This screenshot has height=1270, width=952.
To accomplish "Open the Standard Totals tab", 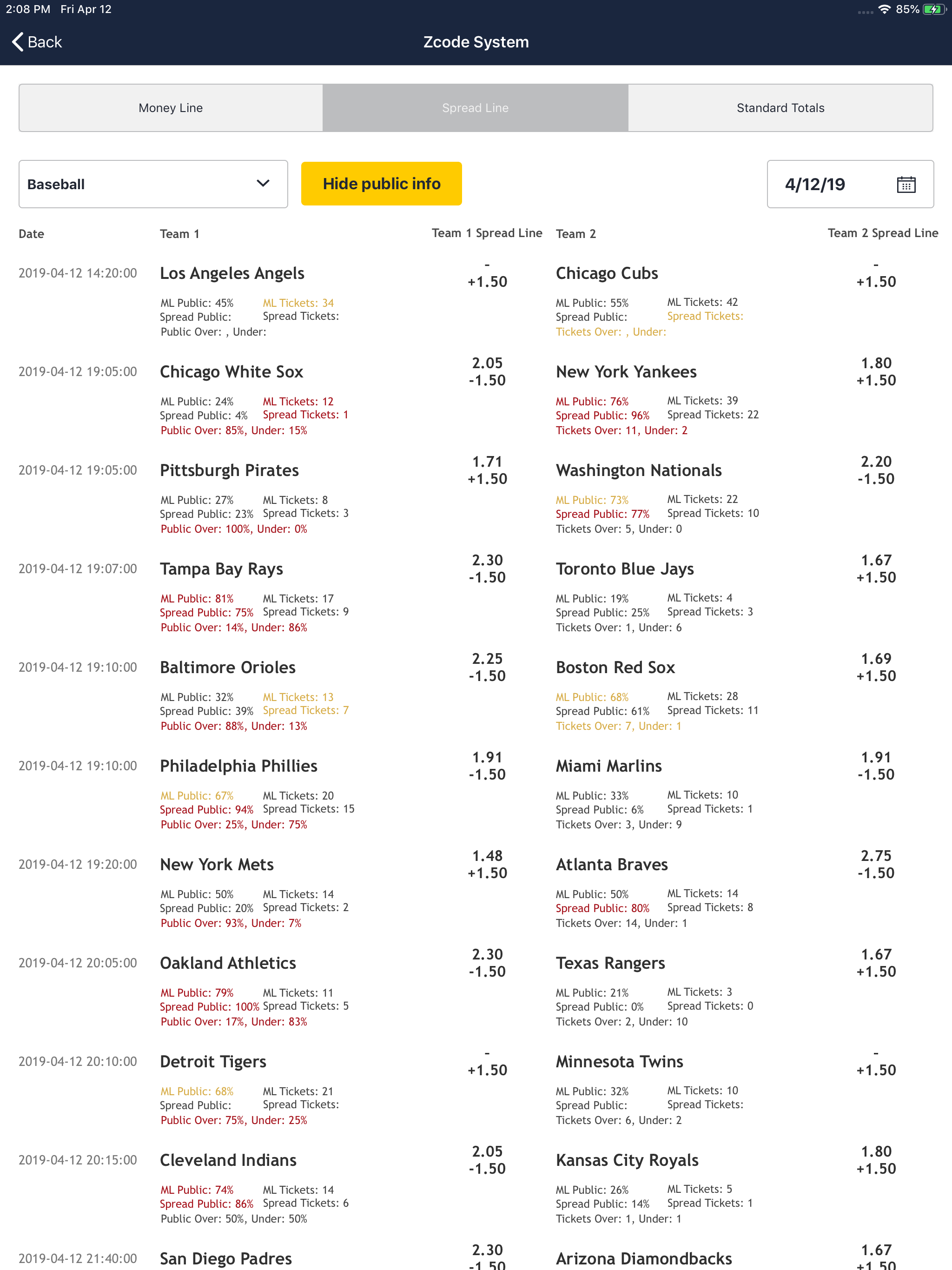I will click(780, 108).
